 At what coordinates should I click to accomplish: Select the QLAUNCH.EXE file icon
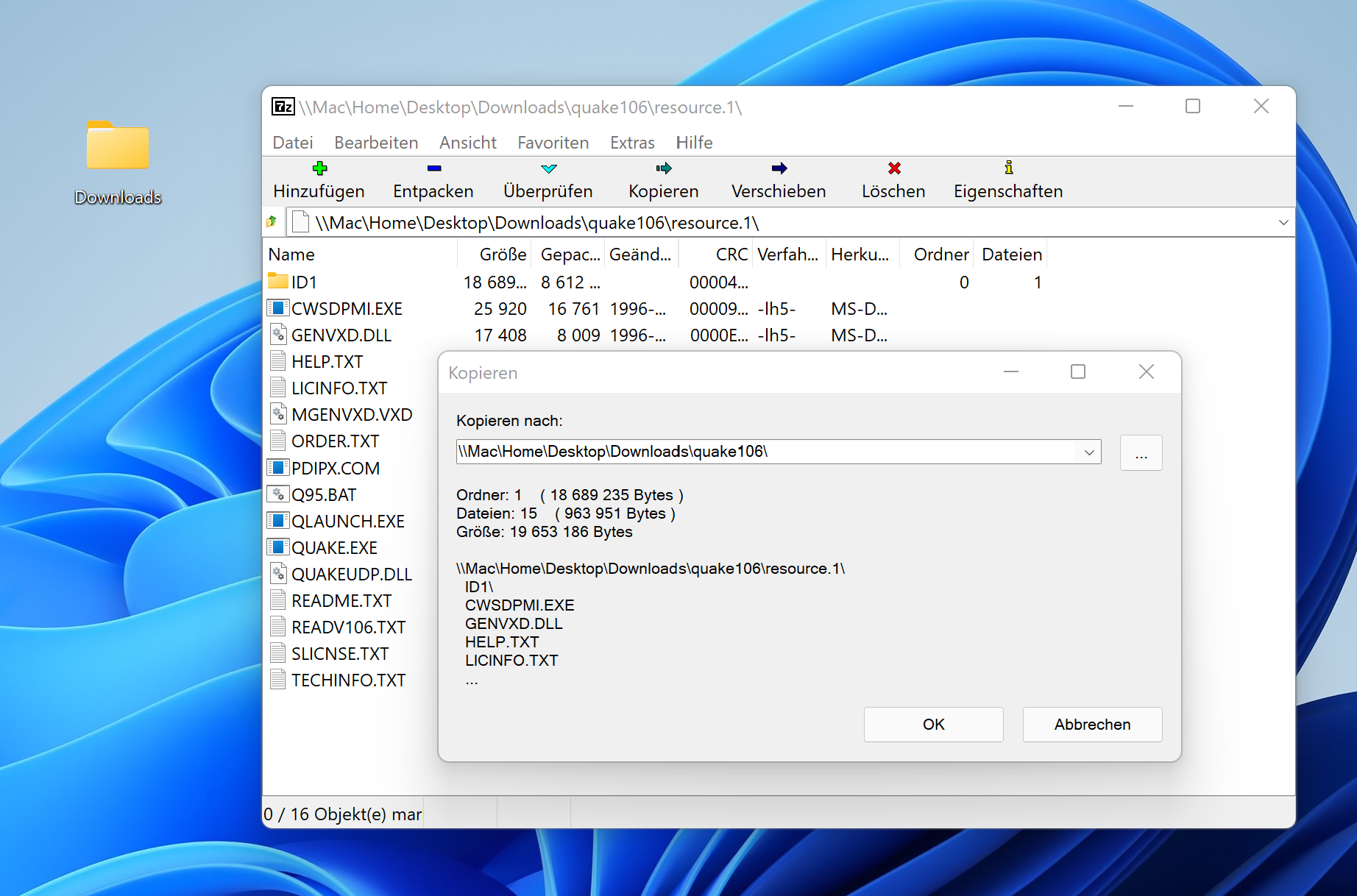tap(277, 521)
